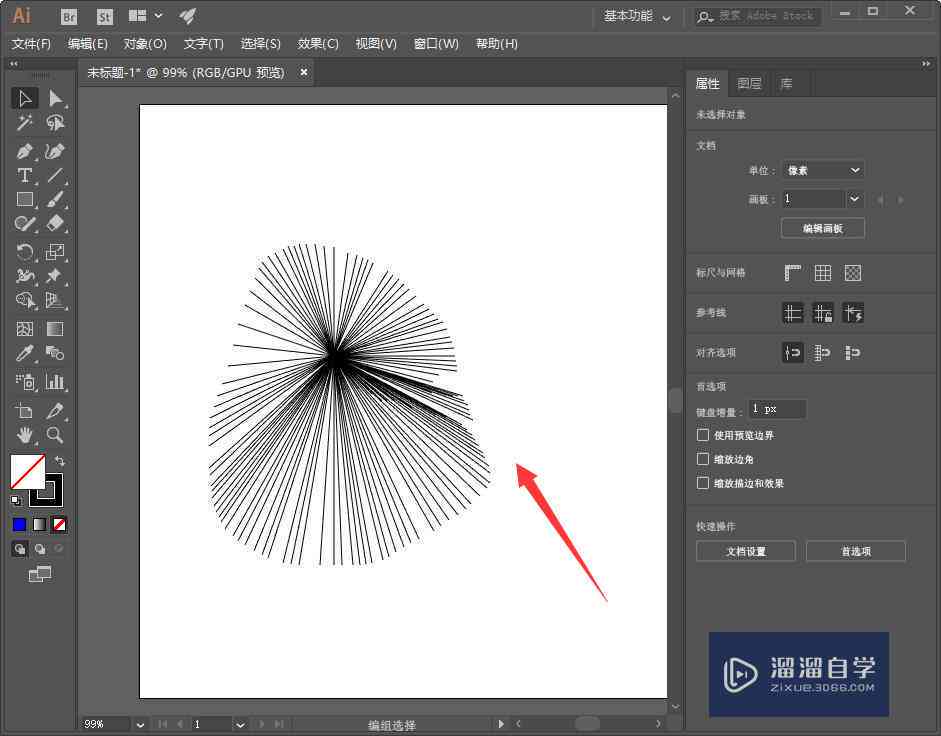This screenshot has height=736, width=941.
Task: Select the Pen tool
Action: click(25, 151)
